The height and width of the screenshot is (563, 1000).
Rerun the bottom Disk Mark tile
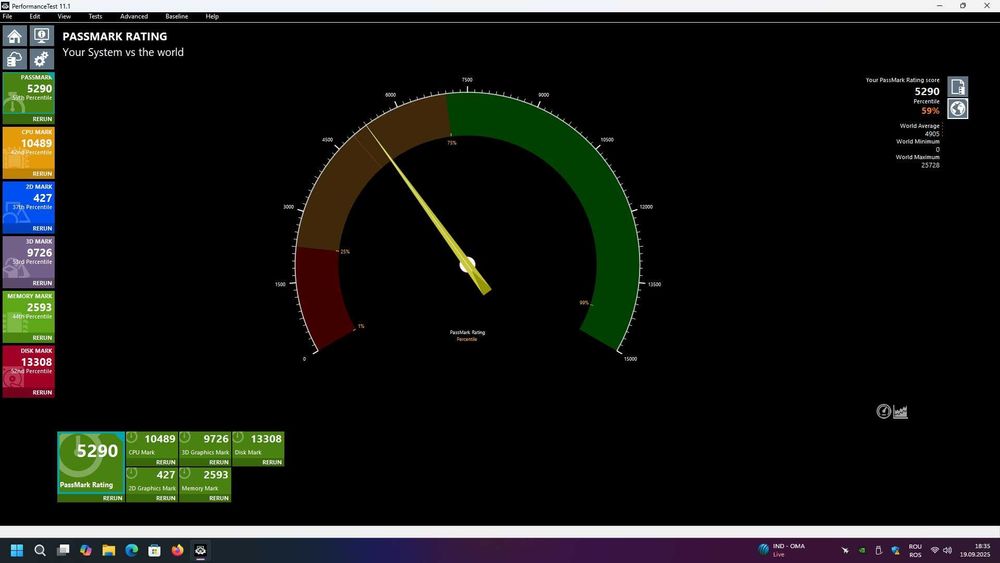pos(272,462)
